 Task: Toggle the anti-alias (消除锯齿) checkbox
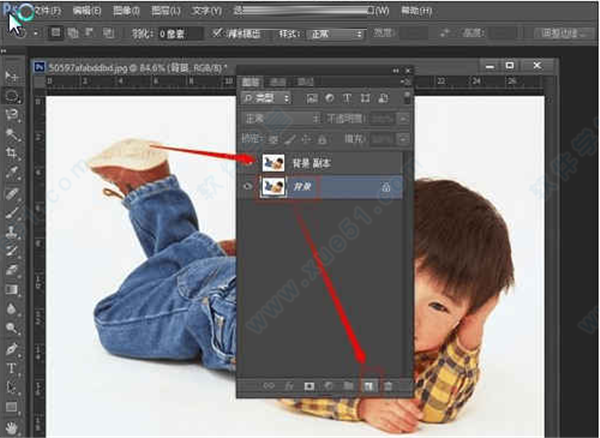click(x=218, y=33)
